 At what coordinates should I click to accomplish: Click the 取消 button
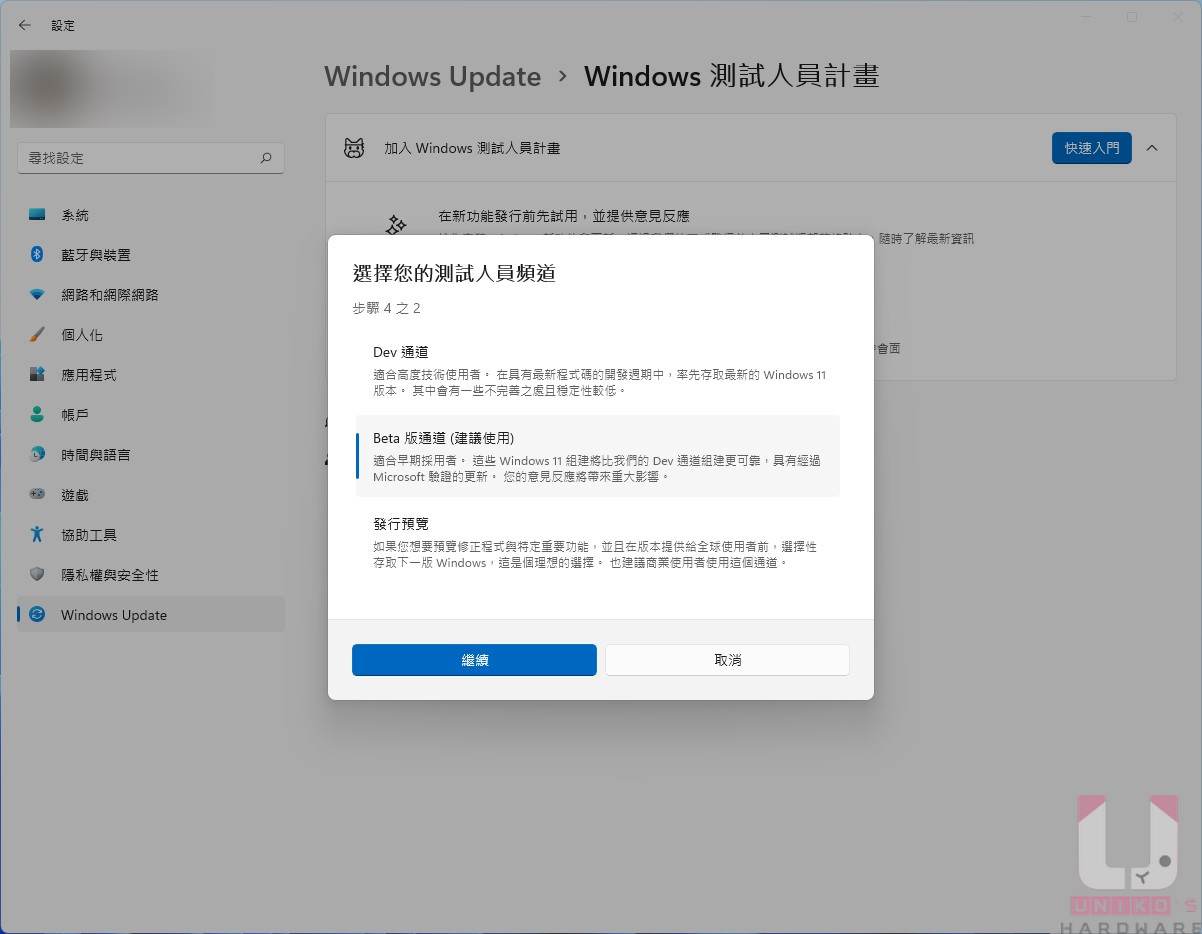727,660
